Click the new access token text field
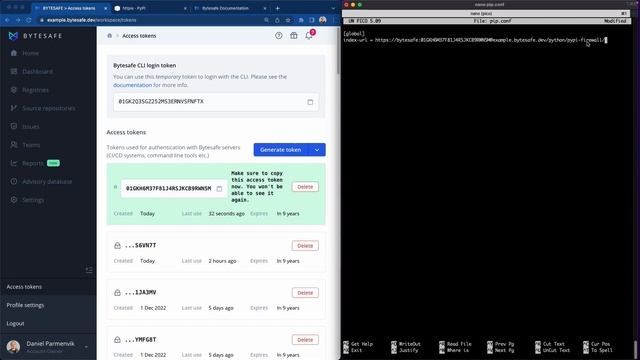Image resolution: width=640 pixels, height=360 pixels. click(x=174, y=189)
